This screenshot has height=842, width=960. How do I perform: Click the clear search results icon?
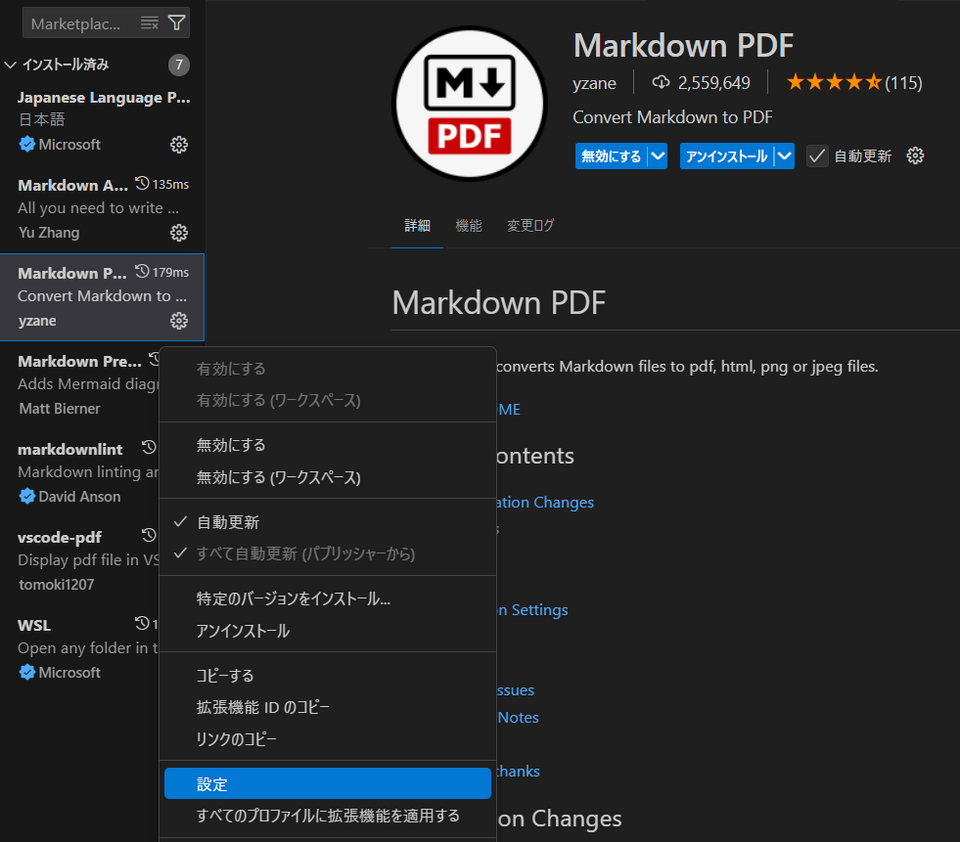click(x=150, y=23)
